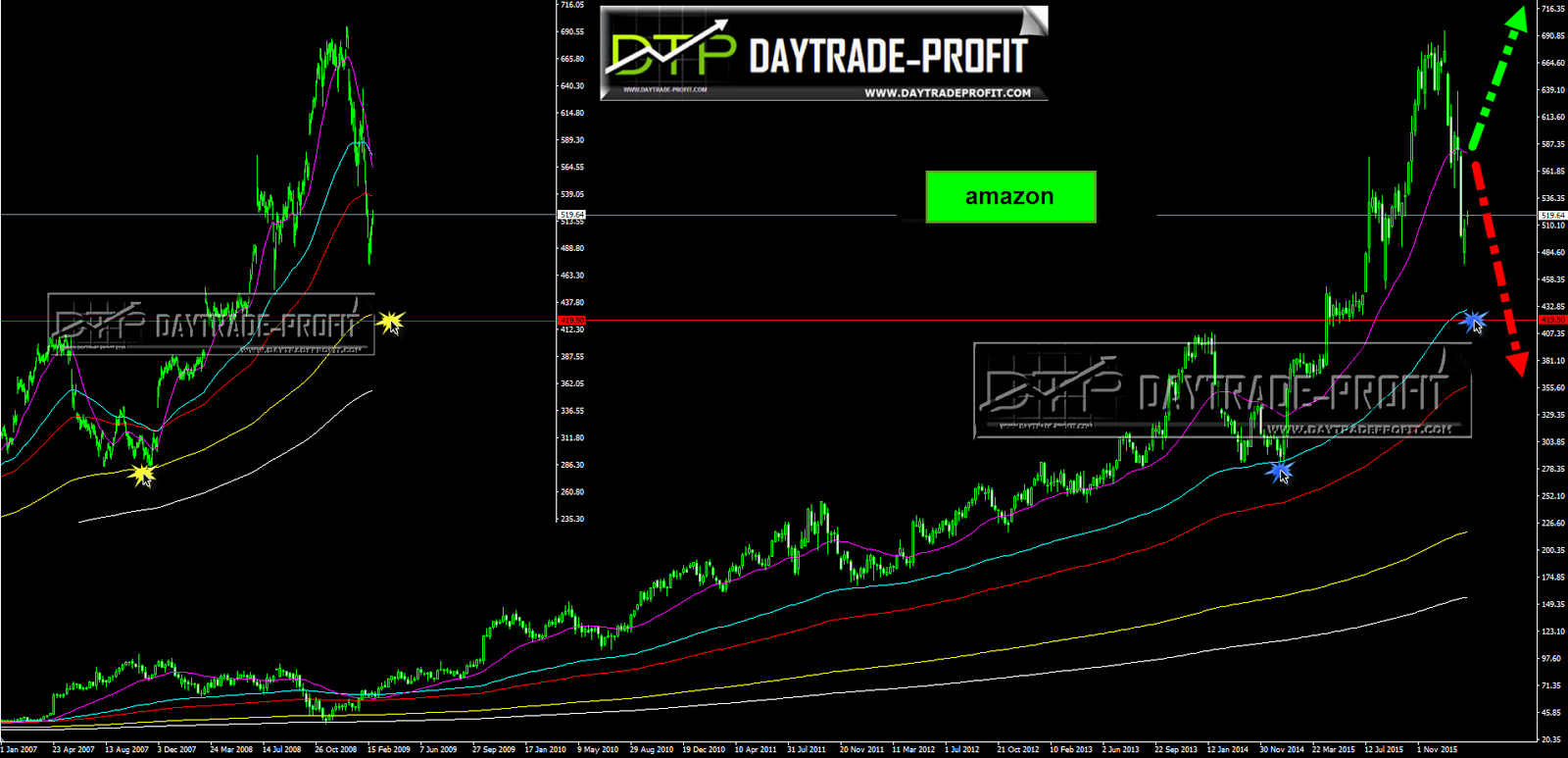Click the 19 Dec 2010 date label
Viewport: 1568px width, 758px height.
point(704,750)
